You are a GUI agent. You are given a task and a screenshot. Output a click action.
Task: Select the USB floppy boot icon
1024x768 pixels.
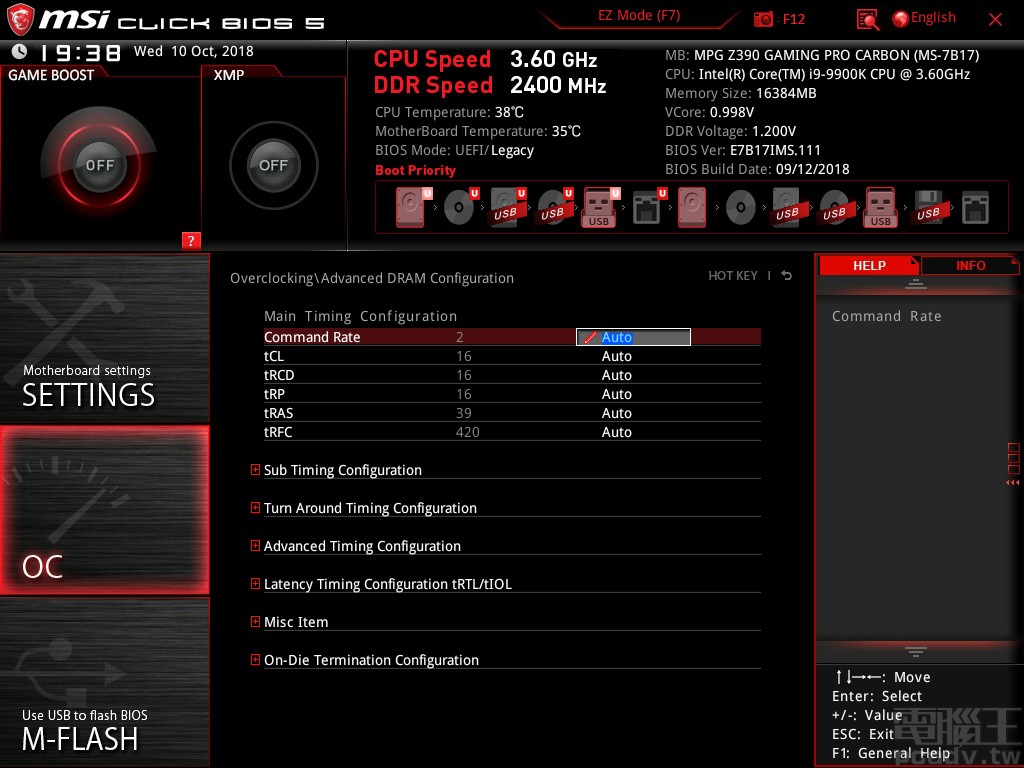pyautogui.click(x=929, y=208)
